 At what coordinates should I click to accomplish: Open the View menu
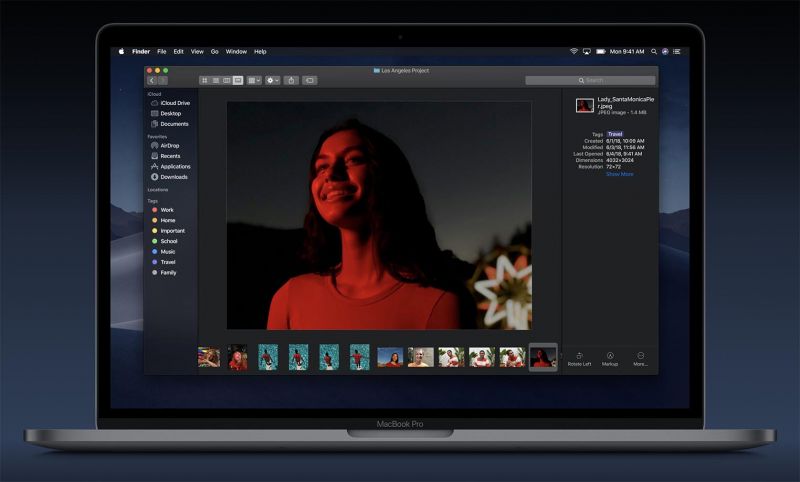[197, 52]
